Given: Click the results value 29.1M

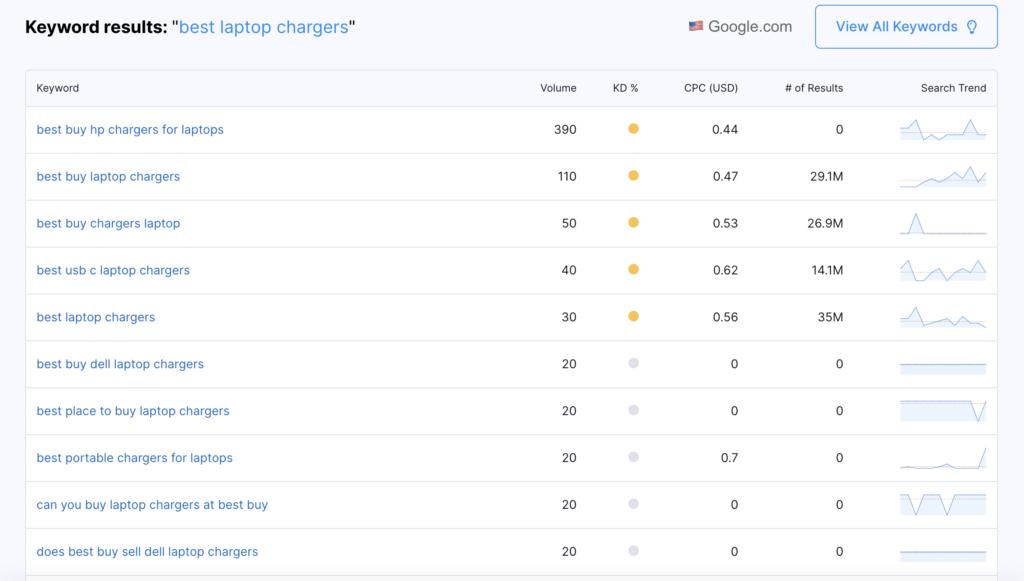Looking at the screenshot, I should (826, 176).
